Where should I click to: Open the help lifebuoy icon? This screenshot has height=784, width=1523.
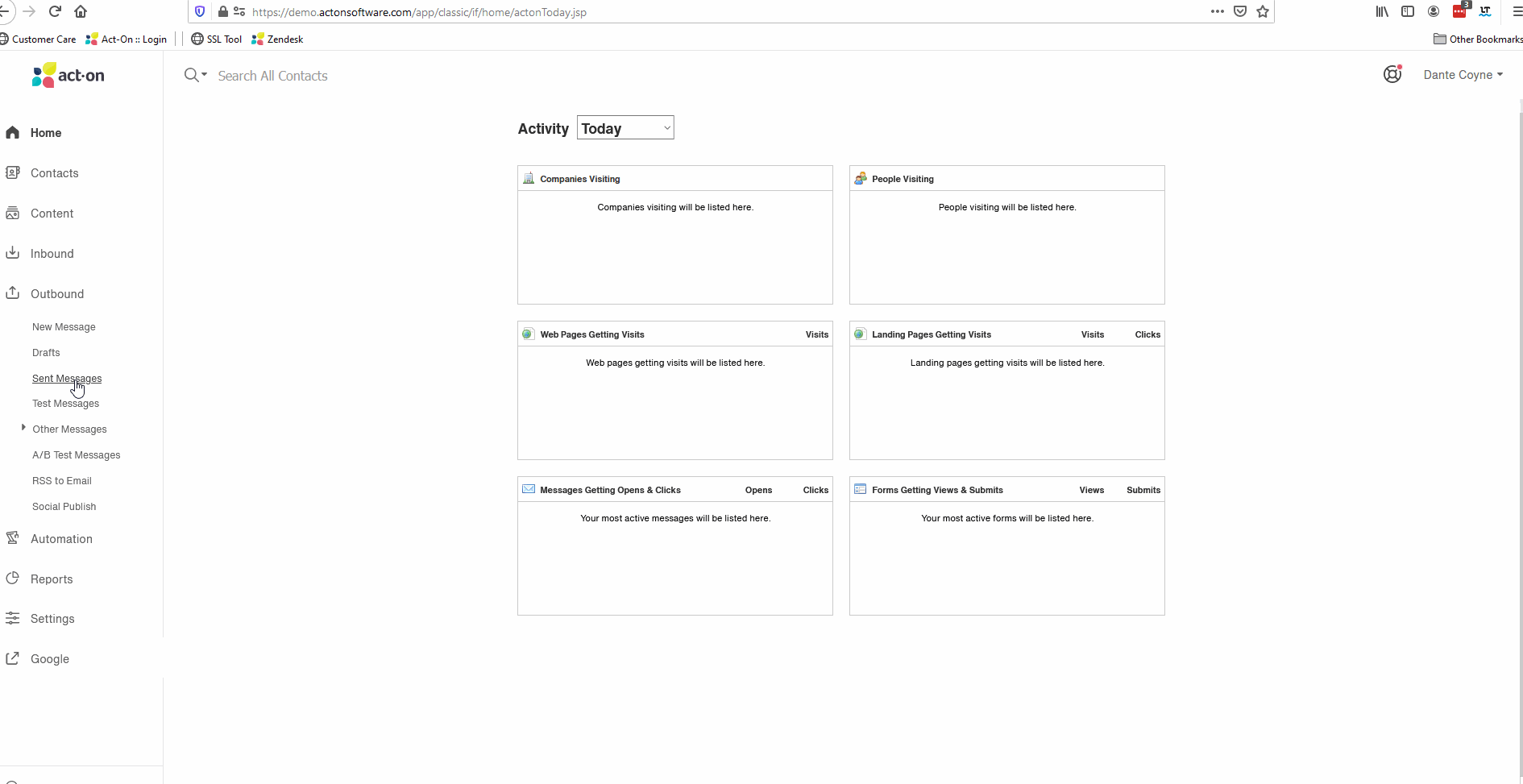tap(1392, 74)
